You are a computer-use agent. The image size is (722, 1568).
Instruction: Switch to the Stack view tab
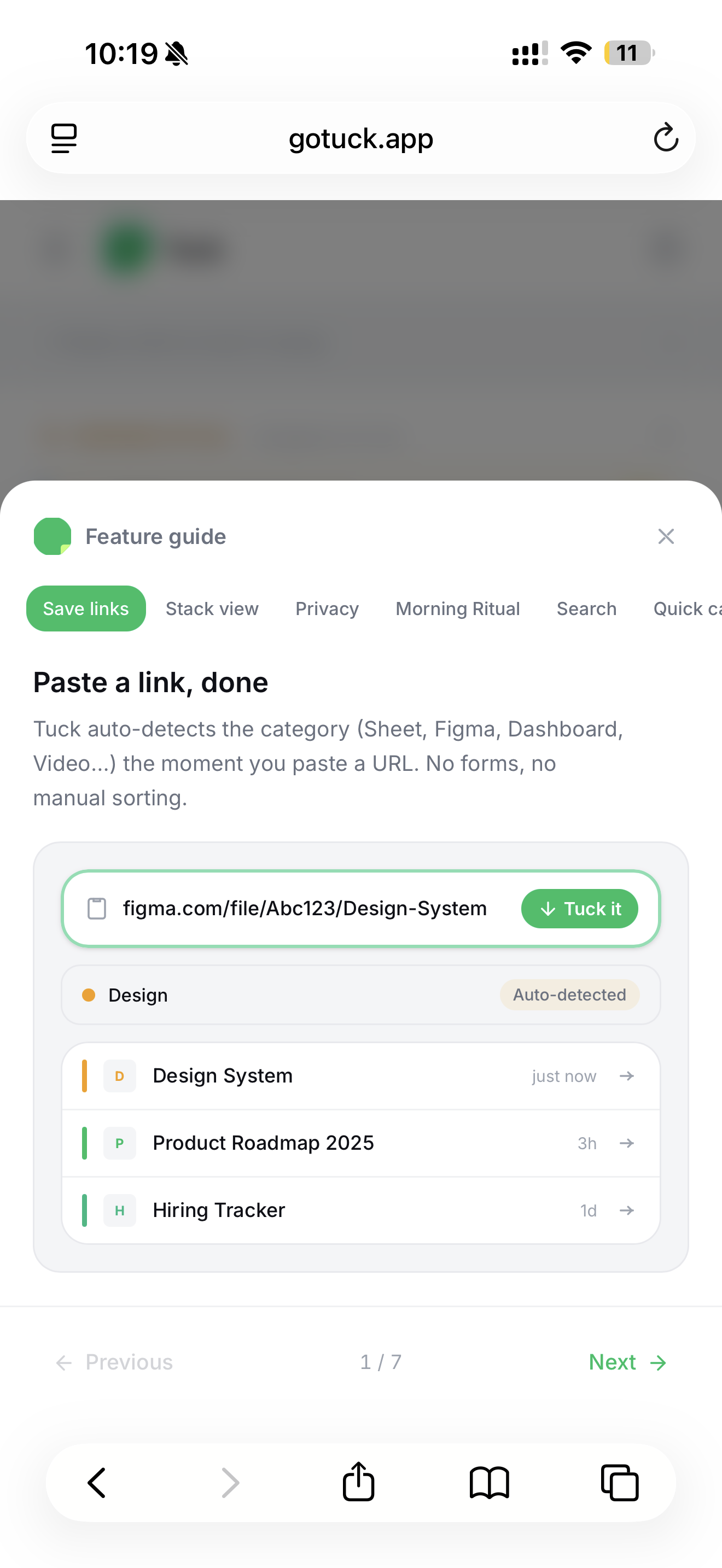(x=212, y=609)
